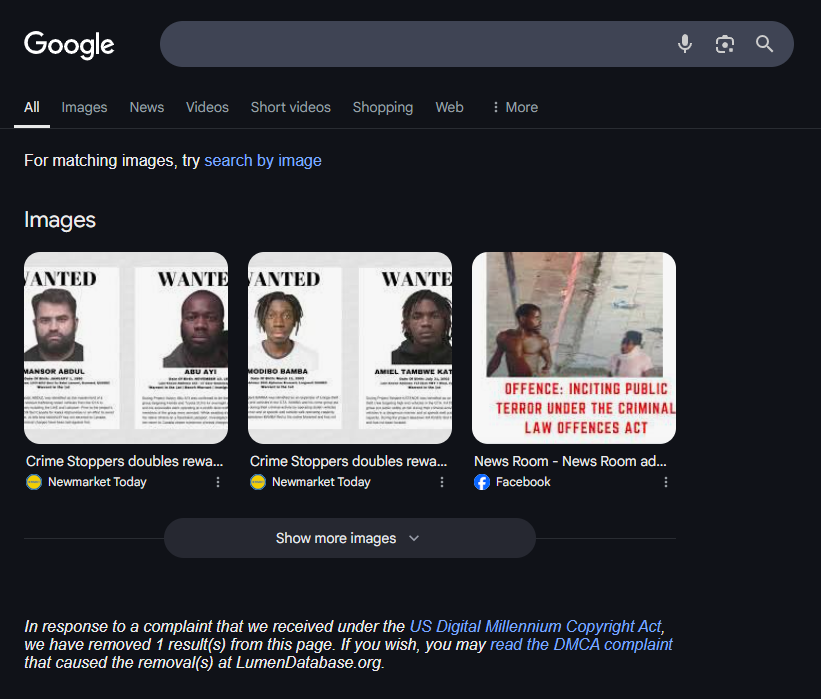Screen dimensions: 821x699
Task: Click Newmarket Today source under second result
Action: click(x=321, y=482)
